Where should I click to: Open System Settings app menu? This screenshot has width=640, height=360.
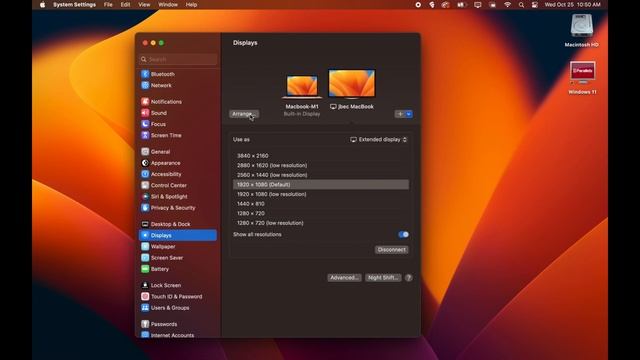tap(74, 5)
